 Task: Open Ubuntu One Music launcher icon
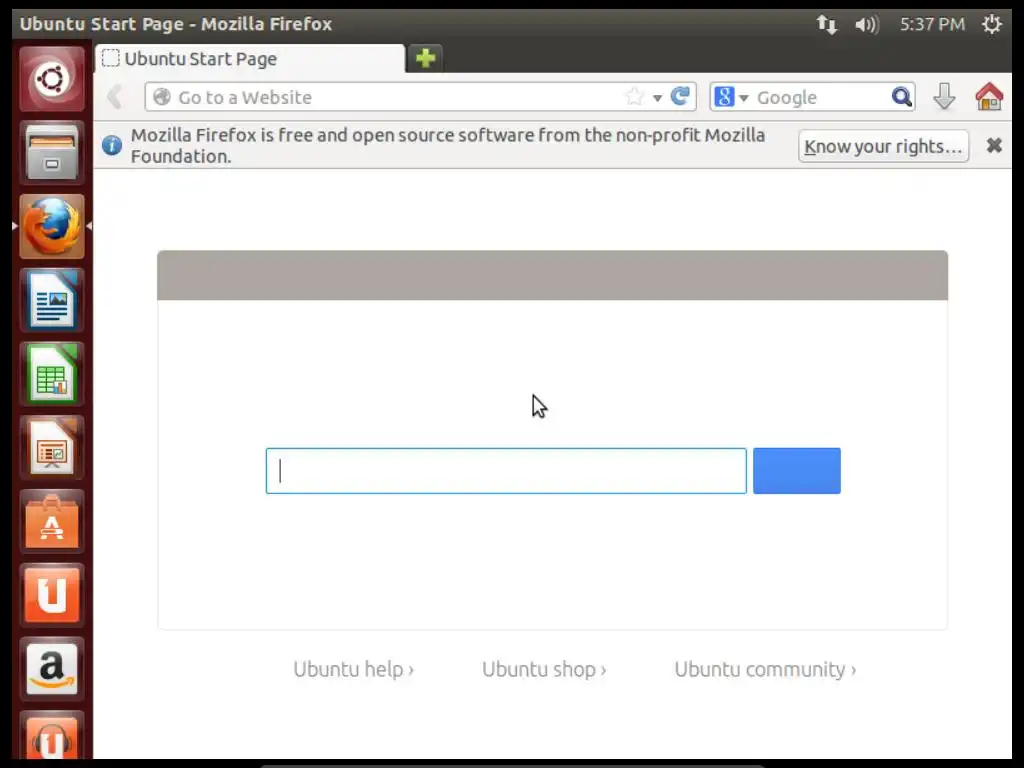pyautogui.click(x=52, y=735)
